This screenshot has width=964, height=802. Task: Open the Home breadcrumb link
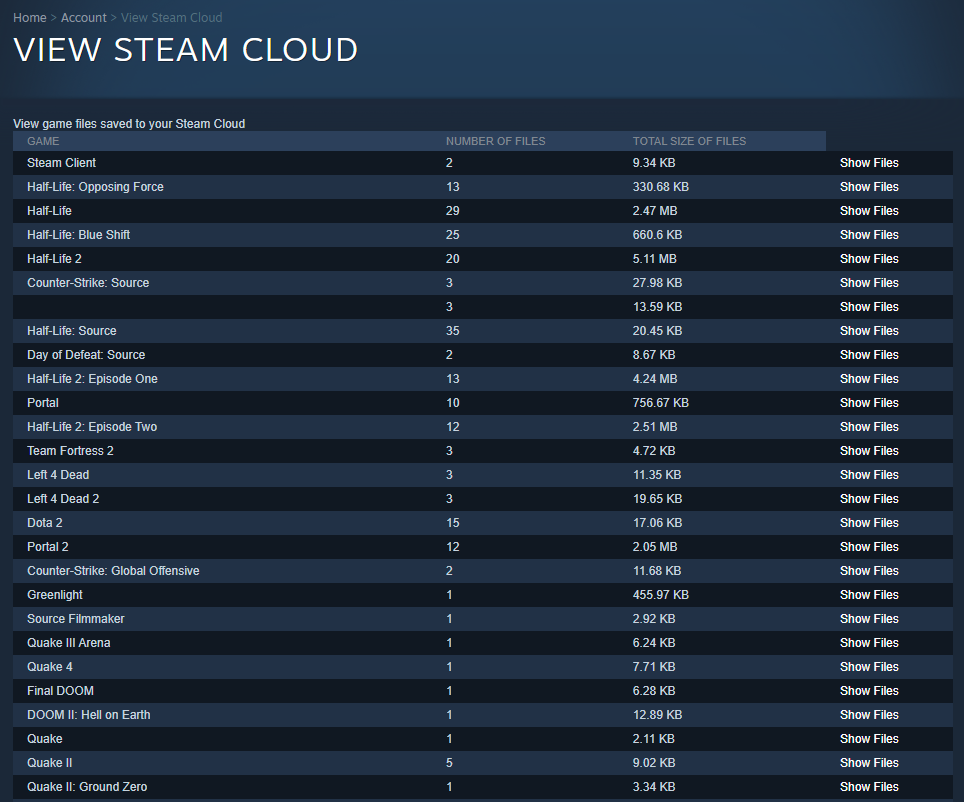point(29,17)
